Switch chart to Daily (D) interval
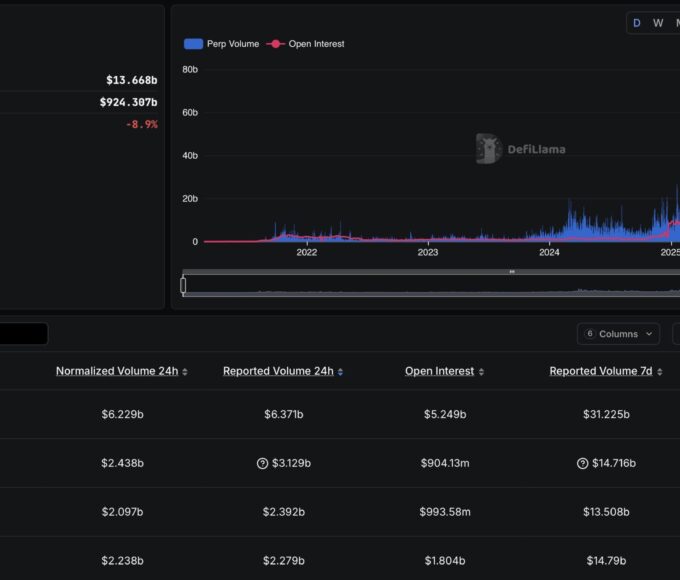Viewport: 680px width, 580px height. [x=636, y=23]
